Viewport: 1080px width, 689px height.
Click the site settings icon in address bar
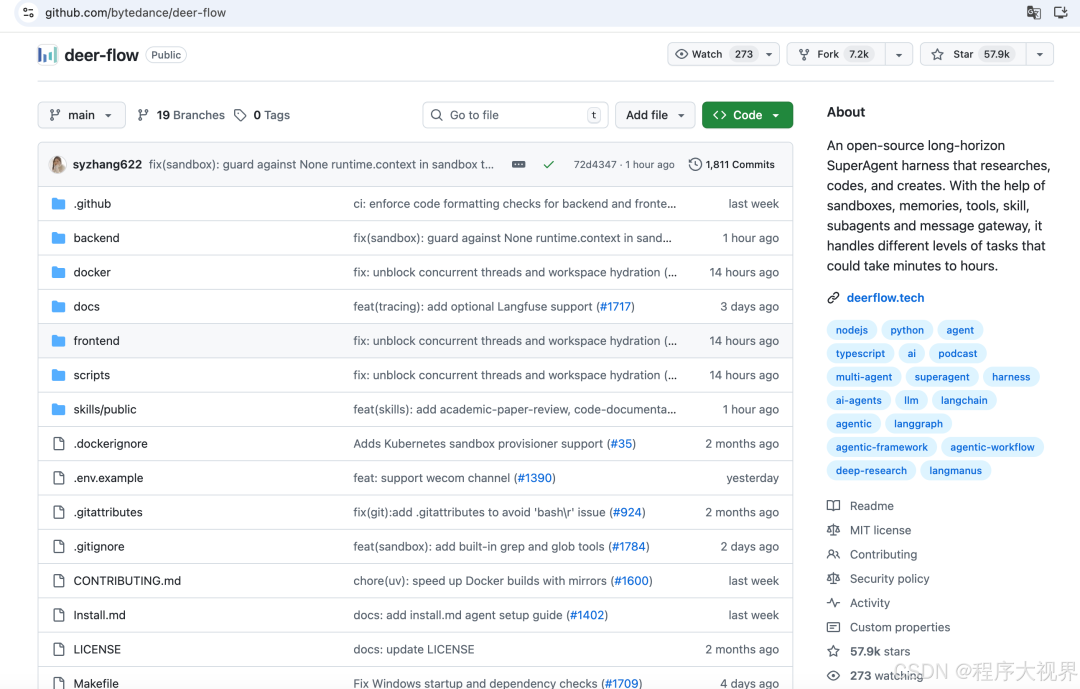tap(28, 13)
